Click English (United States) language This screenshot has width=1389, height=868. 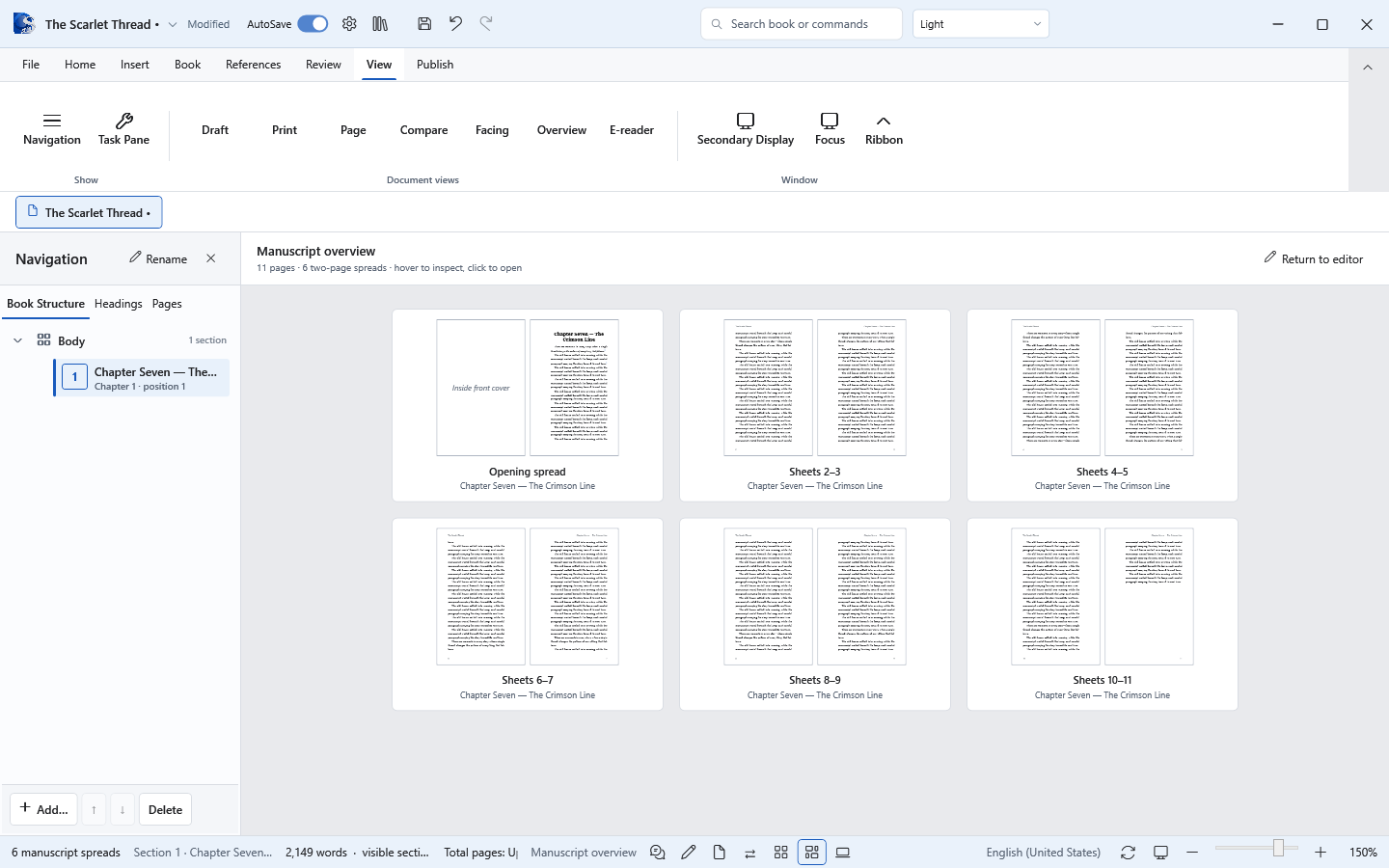(x=1044, y=853)
